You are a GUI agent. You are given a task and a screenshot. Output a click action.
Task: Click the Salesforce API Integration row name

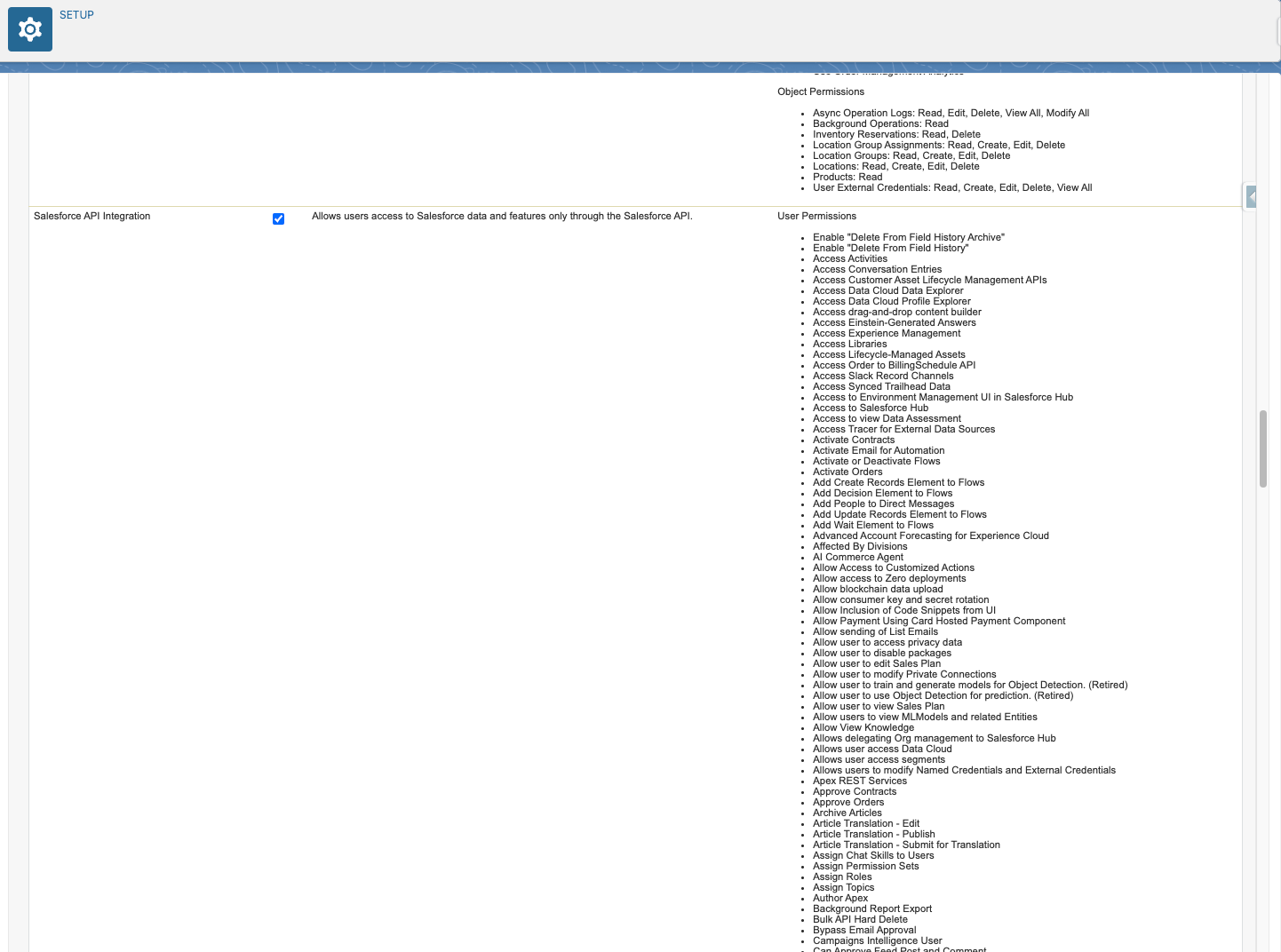click(x=92, y=216)
